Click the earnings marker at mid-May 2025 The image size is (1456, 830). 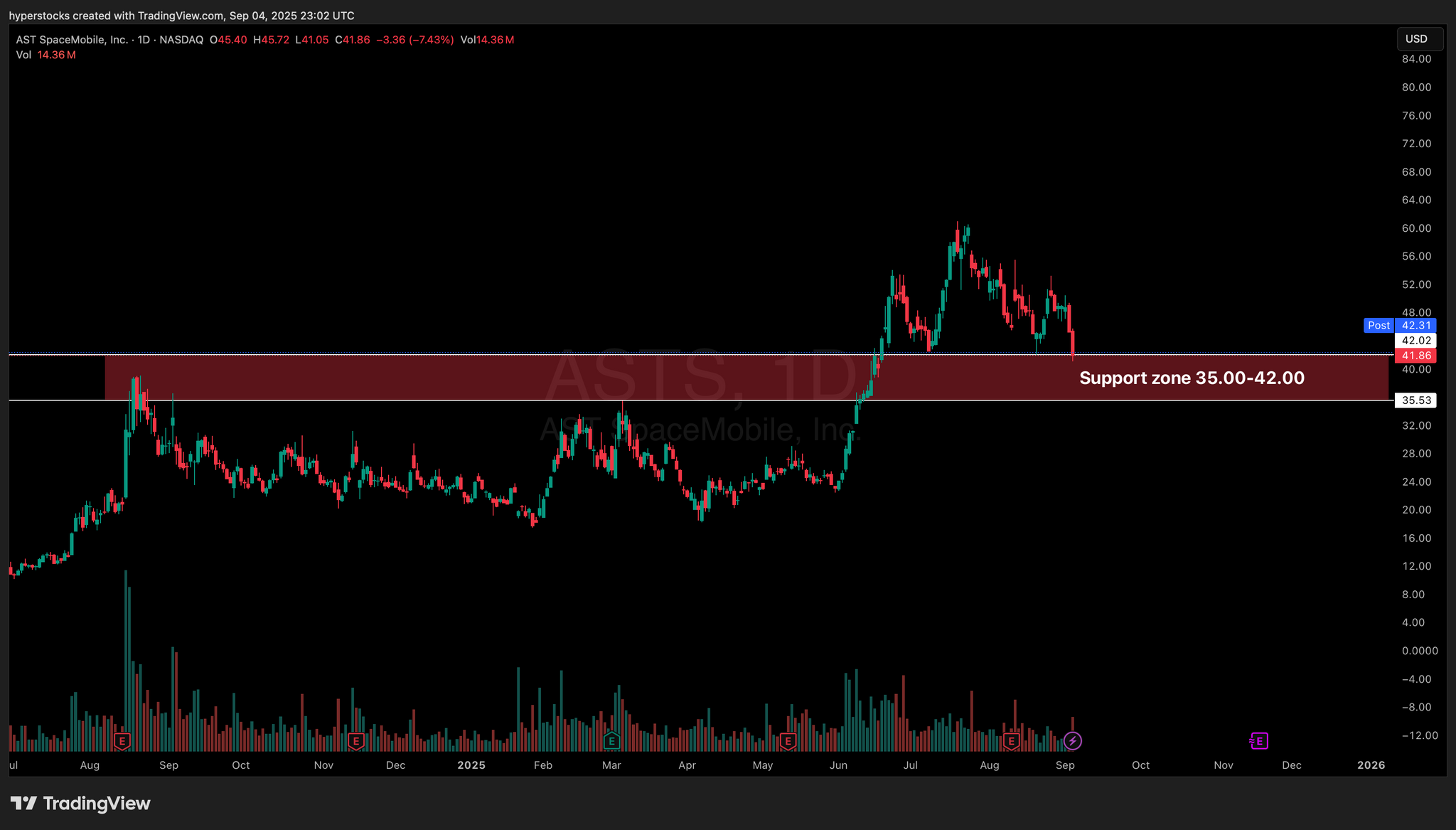pos(787,741)
